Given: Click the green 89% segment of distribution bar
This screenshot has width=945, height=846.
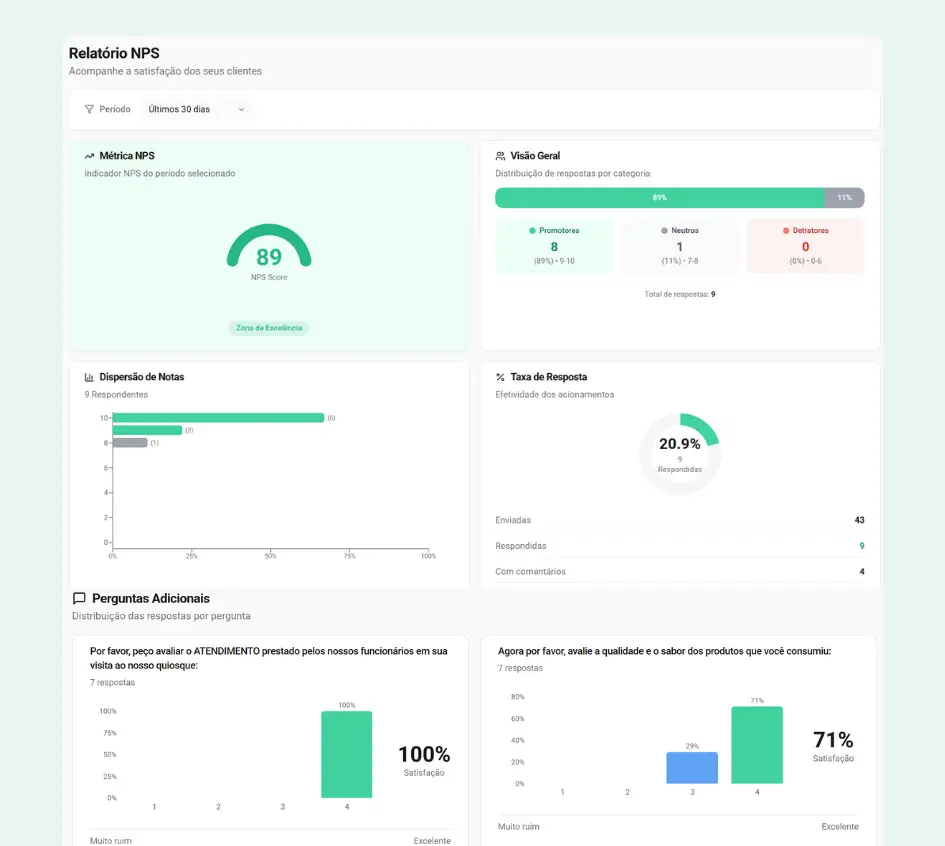Looking at the screenshot, I should pyautogui.click(x=659, y=198).
